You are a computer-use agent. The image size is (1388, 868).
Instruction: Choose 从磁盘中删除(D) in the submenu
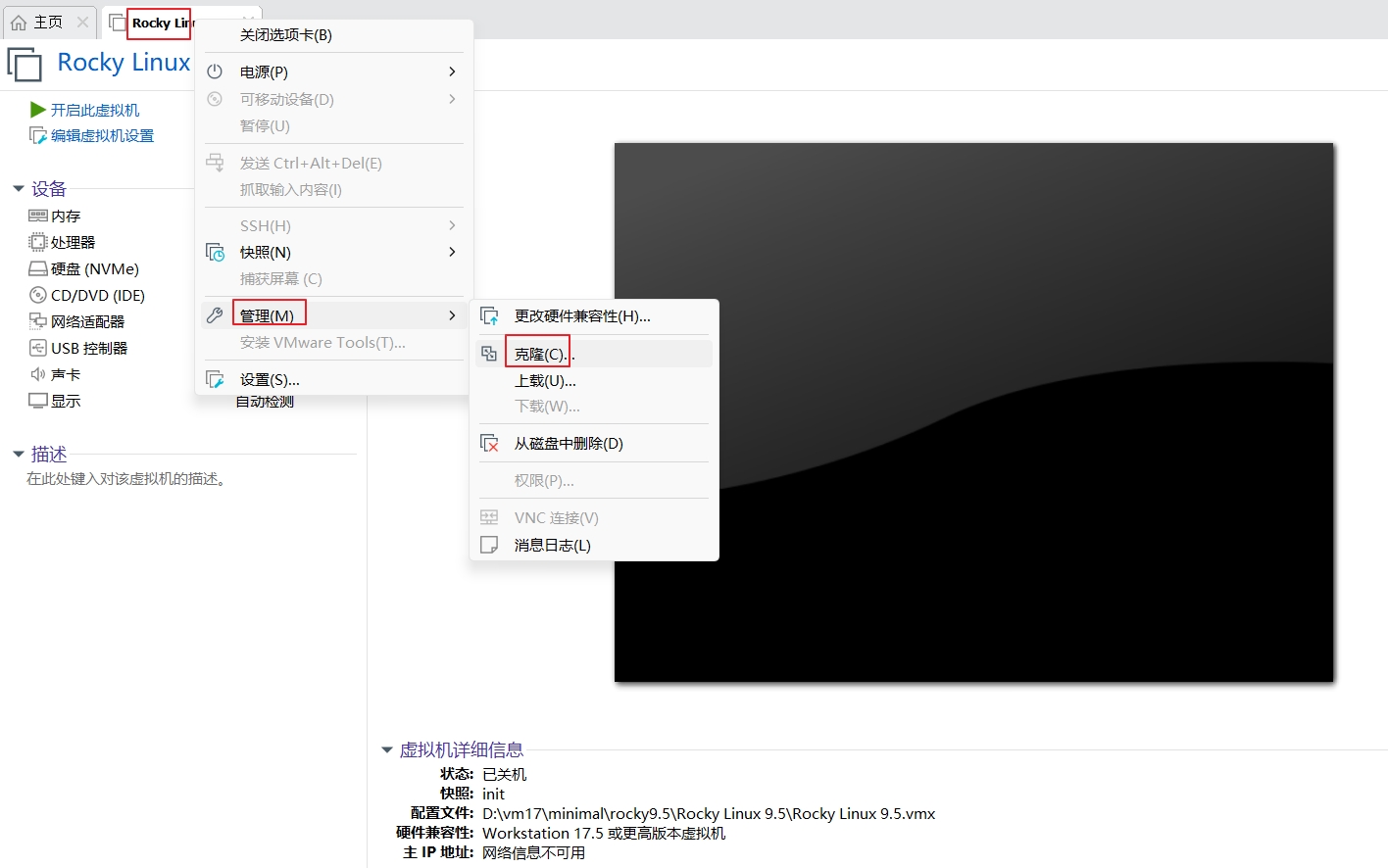pos(594,444)
